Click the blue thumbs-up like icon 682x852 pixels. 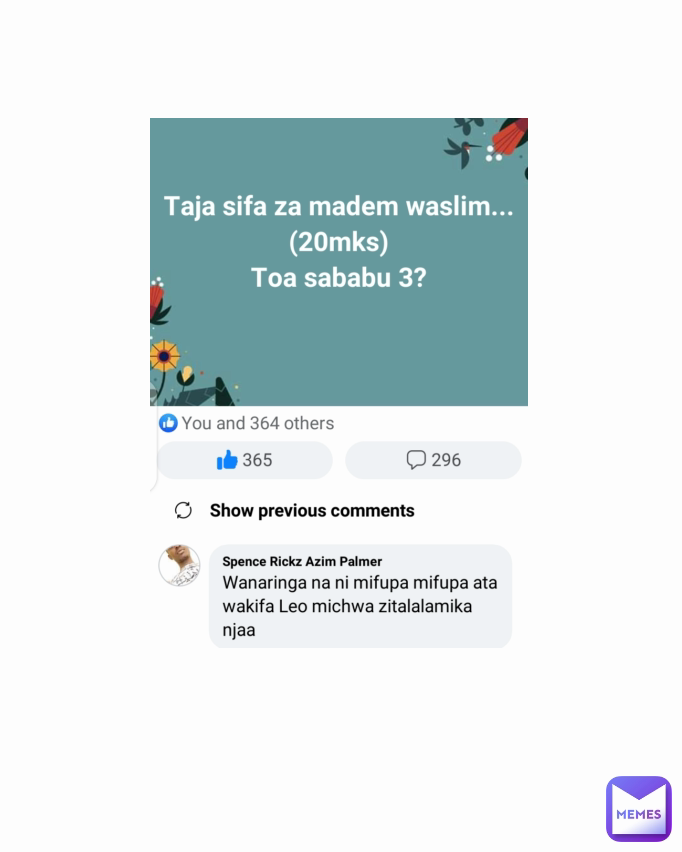pyautogui.click(x=227, y=460)
